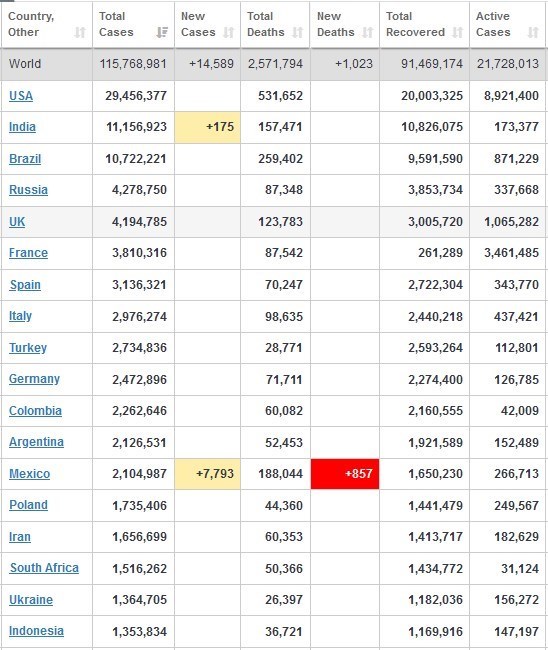This screenshot has width=548, height=650.
Task: Open the USA country link
Action: click(21, 96)
